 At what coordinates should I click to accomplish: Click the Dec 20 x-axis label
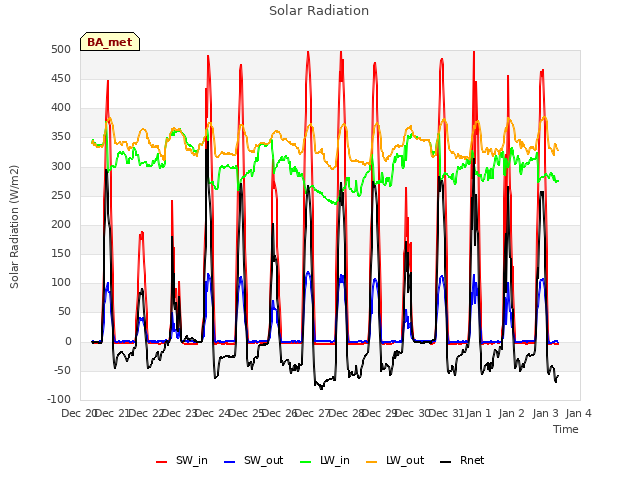pyautogui.click(x=78, y=413)
